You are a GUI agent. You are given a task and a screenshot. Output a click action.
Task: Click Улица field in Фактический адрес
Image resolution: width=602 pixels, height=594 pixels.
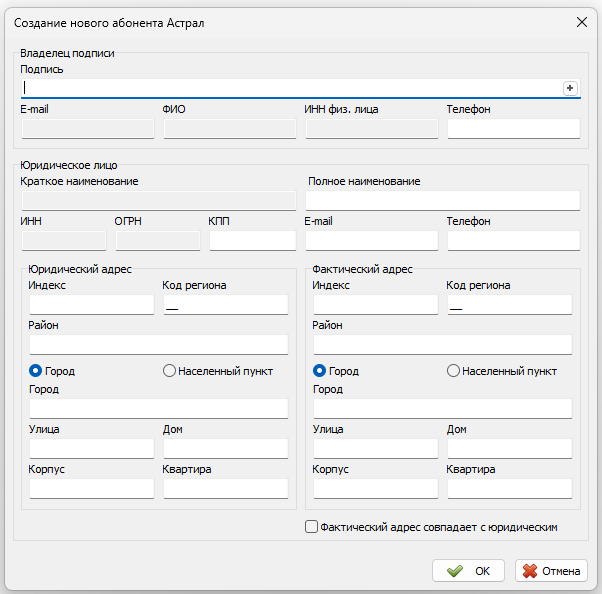click(x=376, y=448)
